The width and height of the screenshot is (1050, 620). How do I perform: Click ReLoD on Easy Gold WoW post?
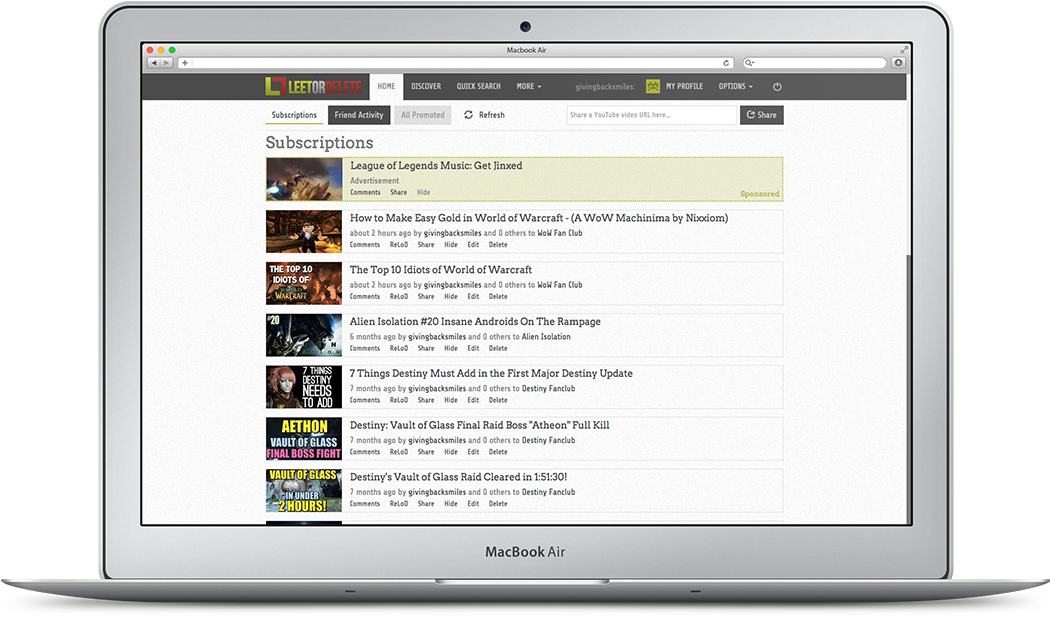tap(398, 244)
